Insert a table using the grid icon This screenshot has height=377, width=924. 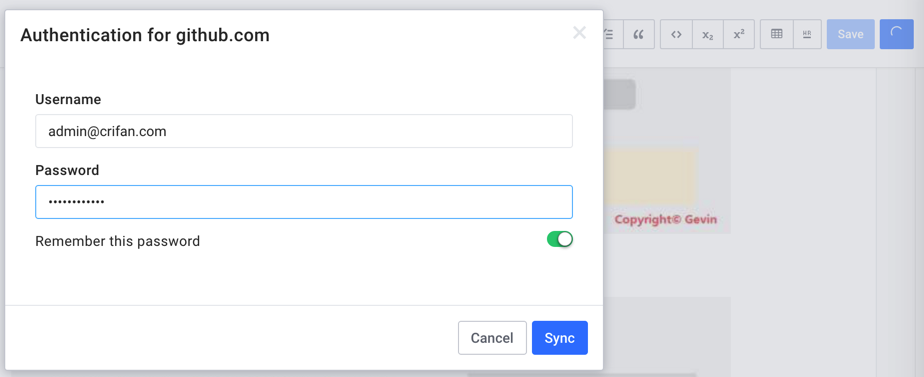click(777, 34)
